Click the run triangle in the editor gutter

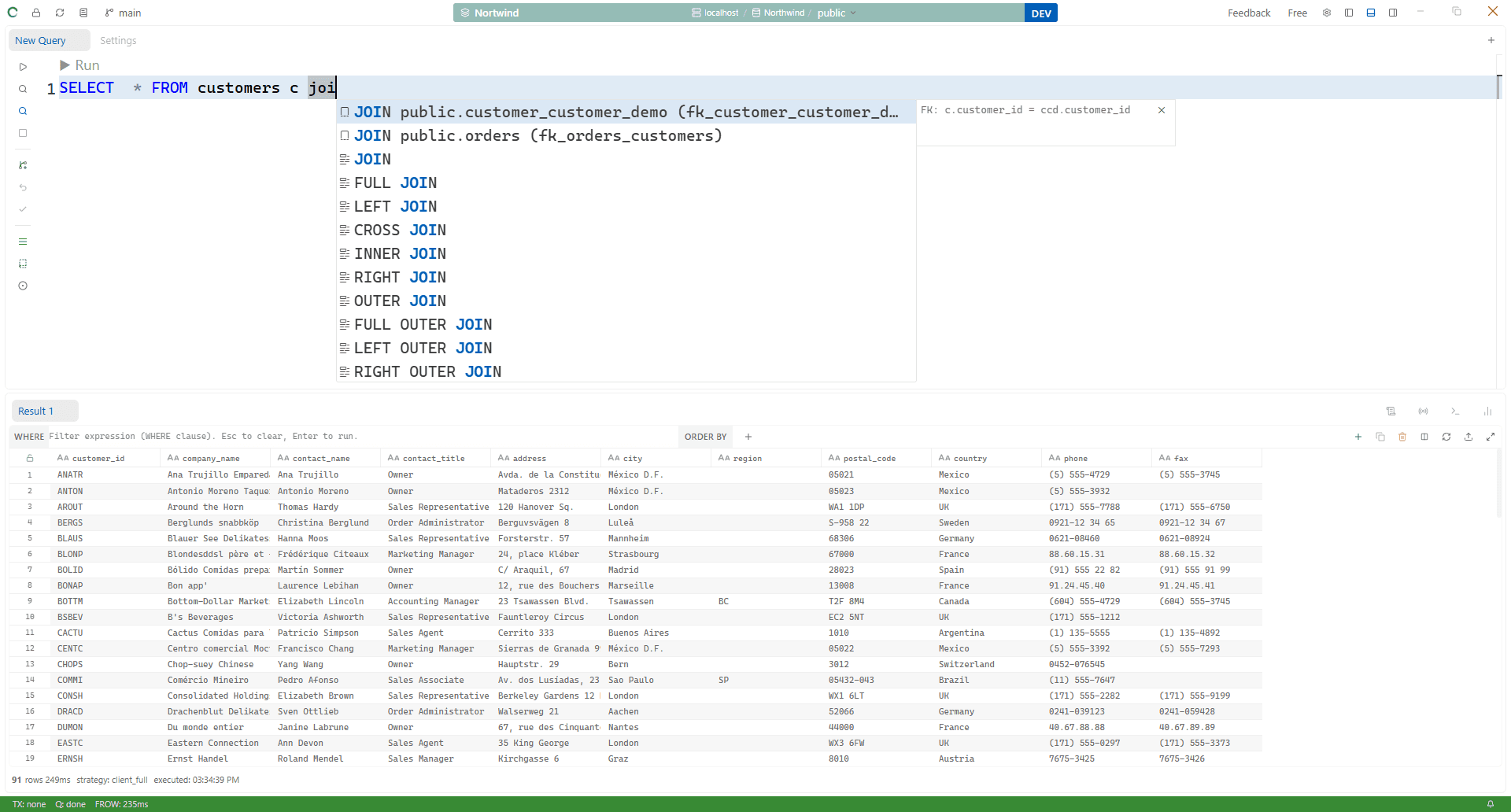point(23,67)
